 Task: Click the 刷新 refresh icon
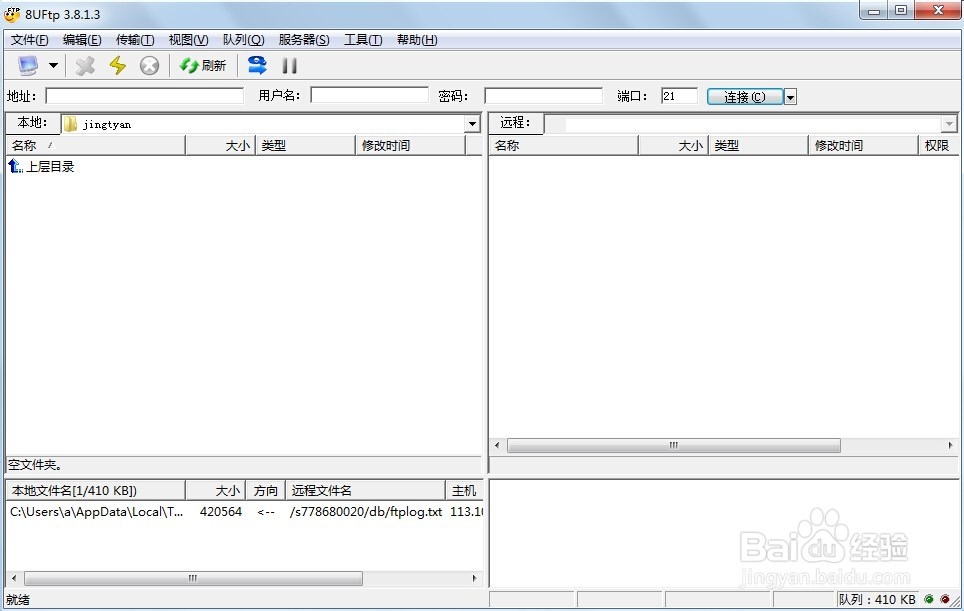point(190,64)
